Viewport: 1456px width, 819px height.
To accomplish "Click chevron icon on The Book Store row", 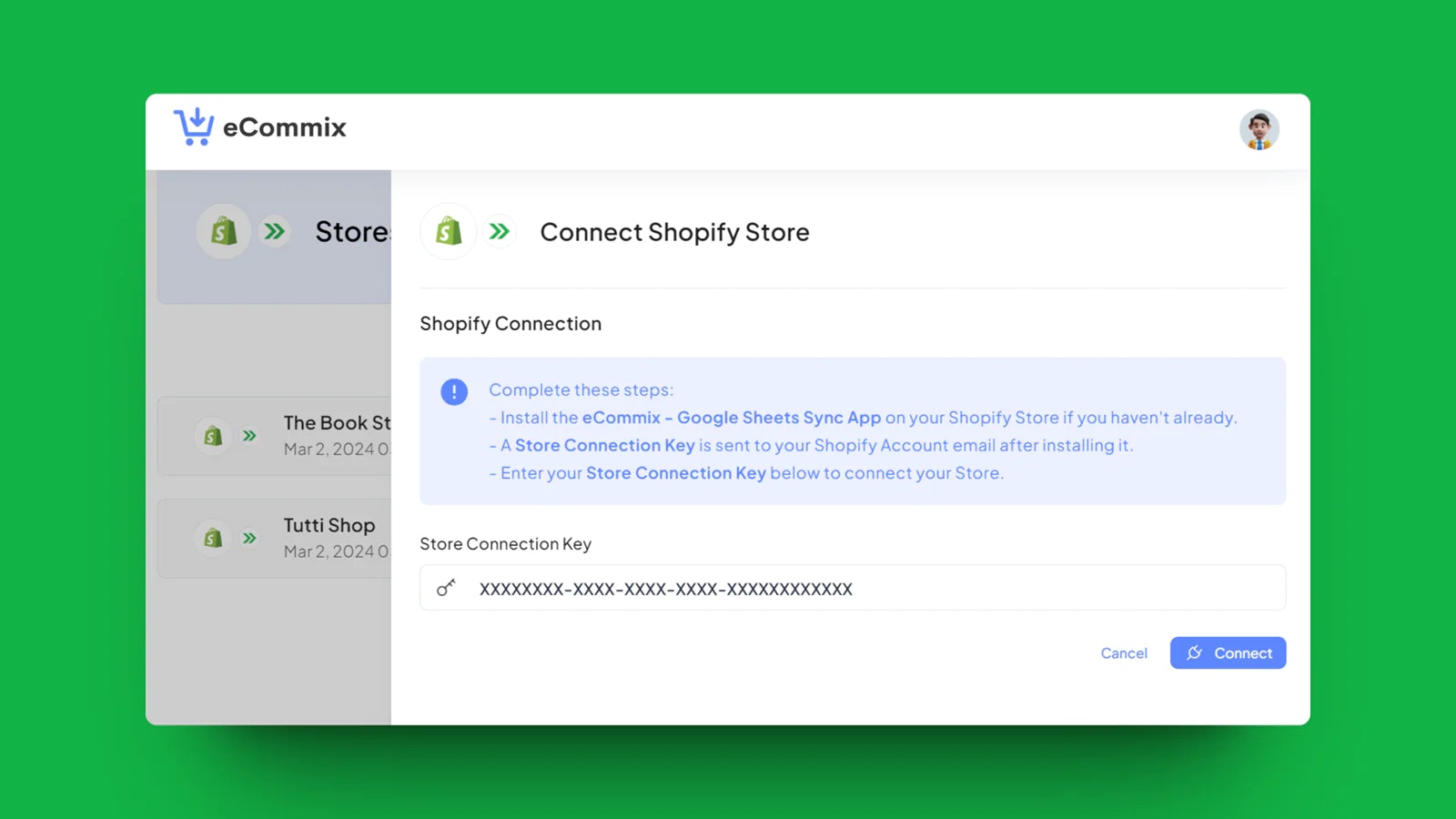I will click(x=249, y=436).
